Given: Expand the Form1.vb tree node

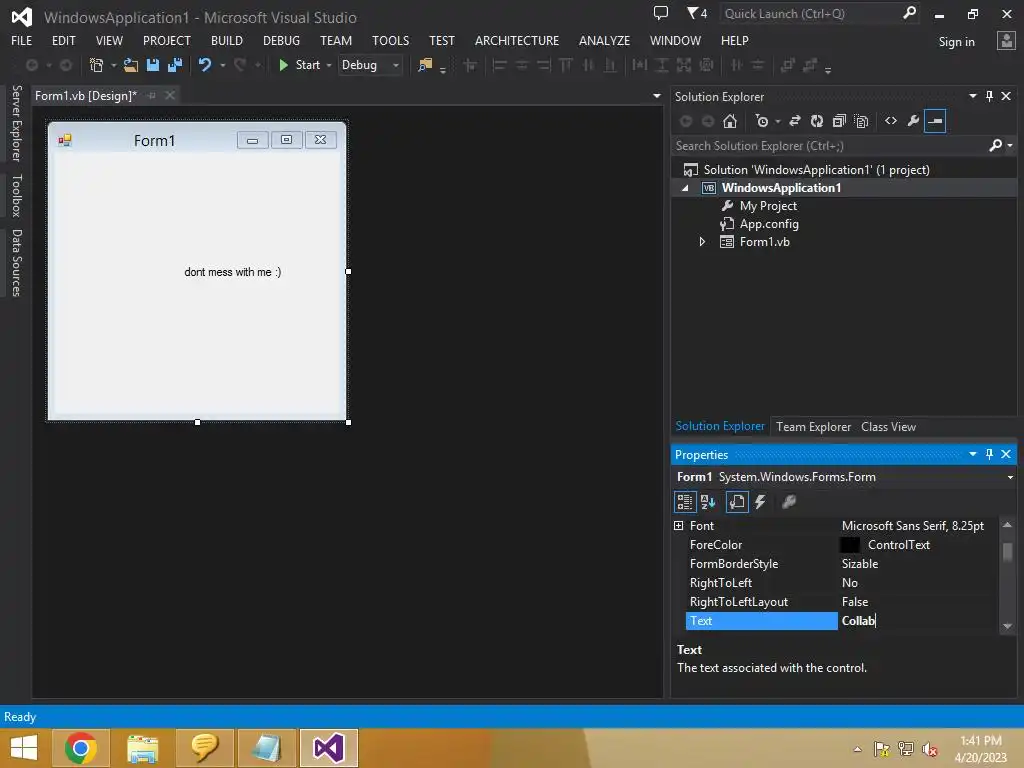Looking at the screenshot, I should tap(702, 242).
